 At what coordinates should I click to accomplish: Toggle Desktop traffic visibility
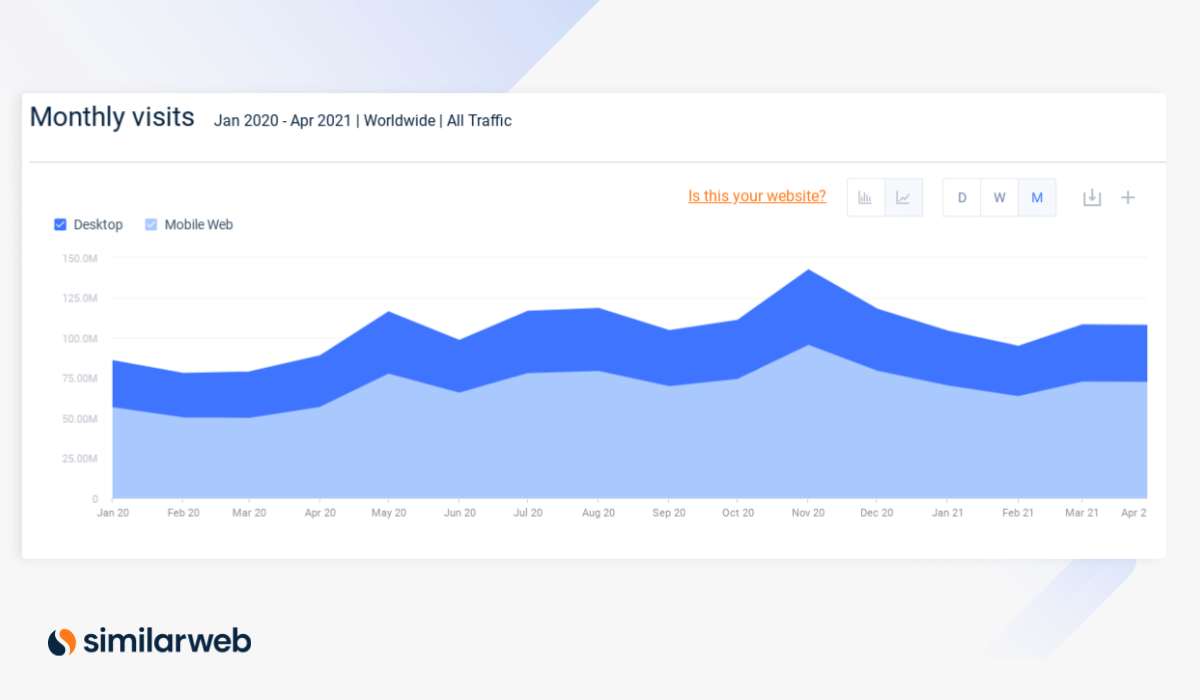click(x=60, y=224)
